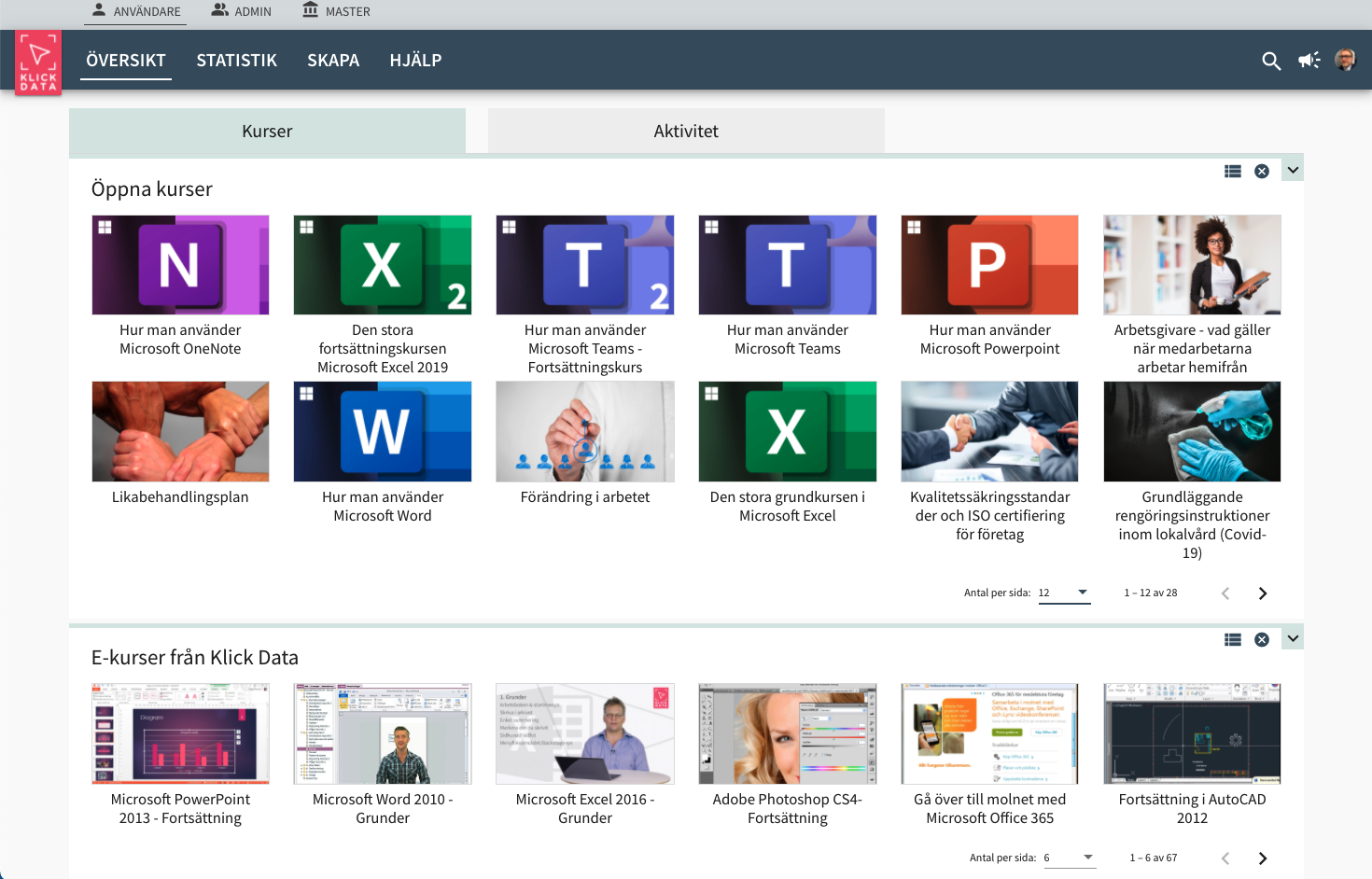
Task: Open the STATISTIK menu item
Action: 236,61
